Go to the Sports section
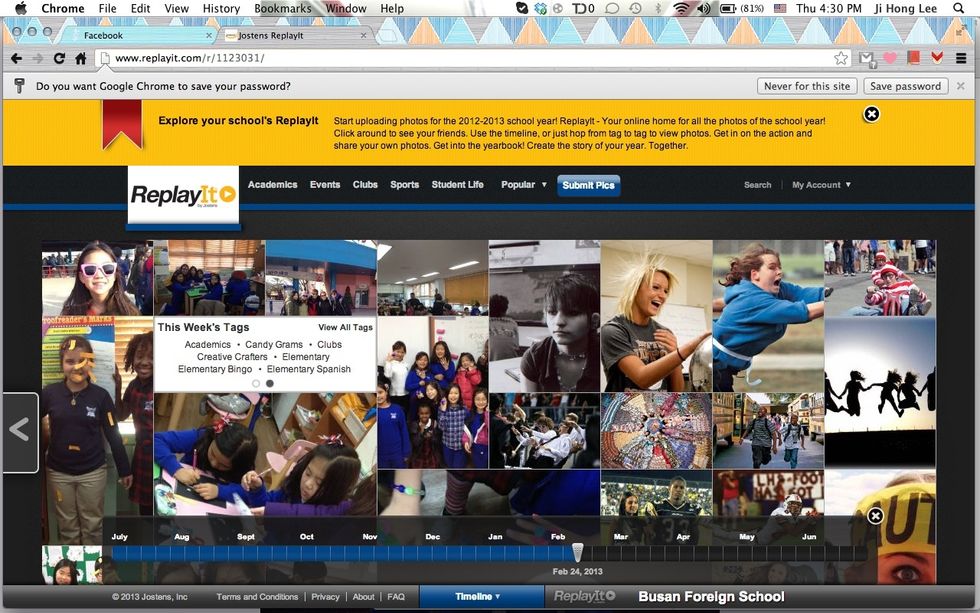The image size is (980, 613). (x=404, y=184)
